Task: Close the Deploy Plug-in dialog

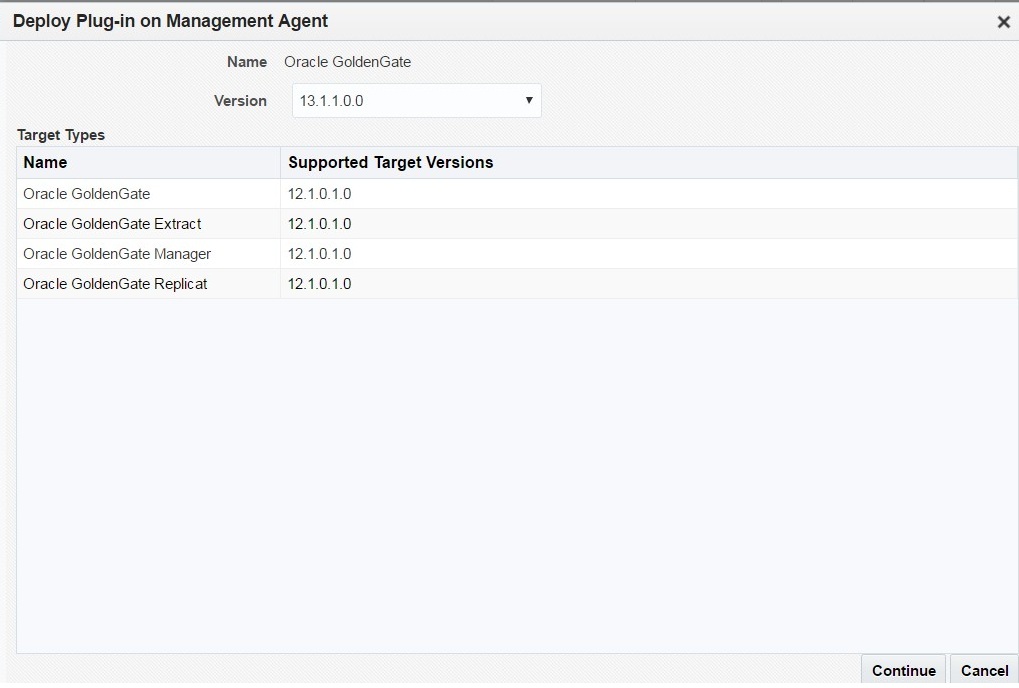Action: pyautogui.click(x=1003, y=22)
